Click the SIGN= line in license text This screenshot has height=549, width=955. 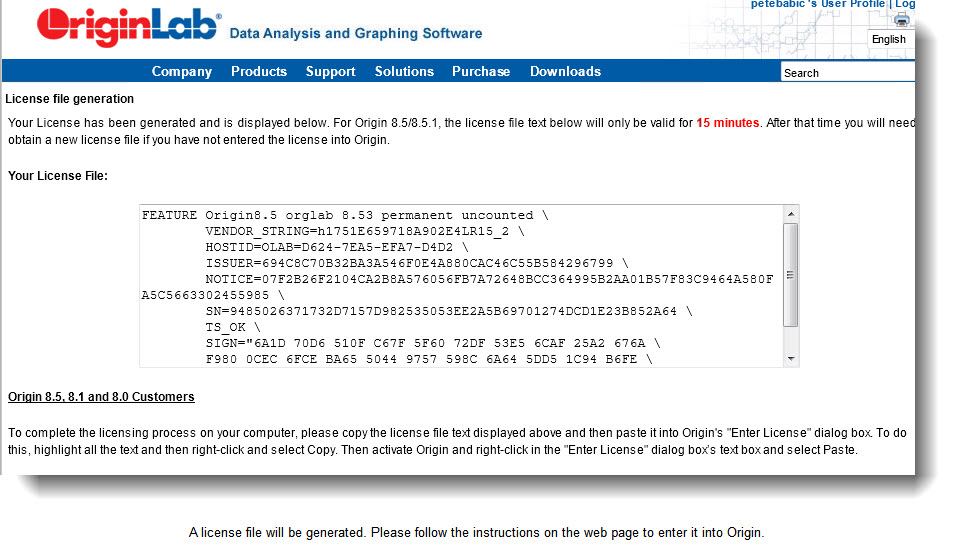coord(433,343)
